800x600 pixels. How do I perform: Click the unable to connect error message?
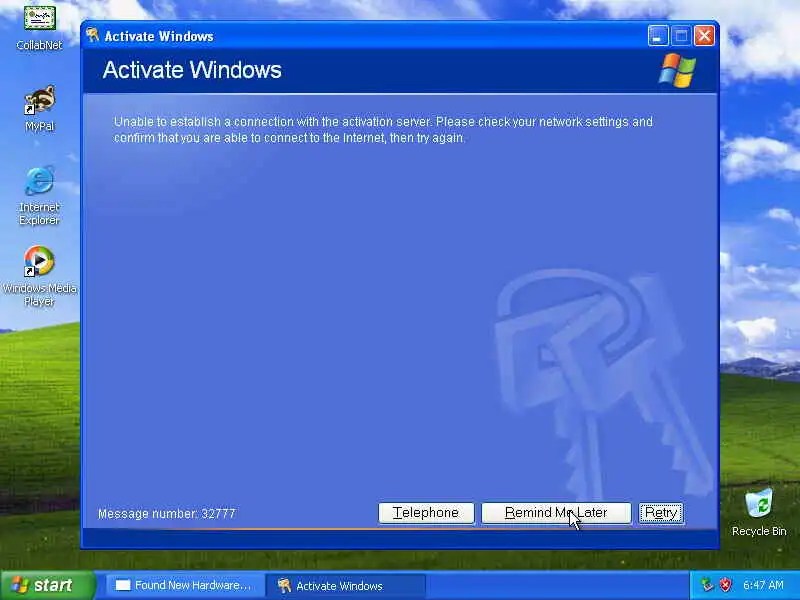[x=383, y=130]
